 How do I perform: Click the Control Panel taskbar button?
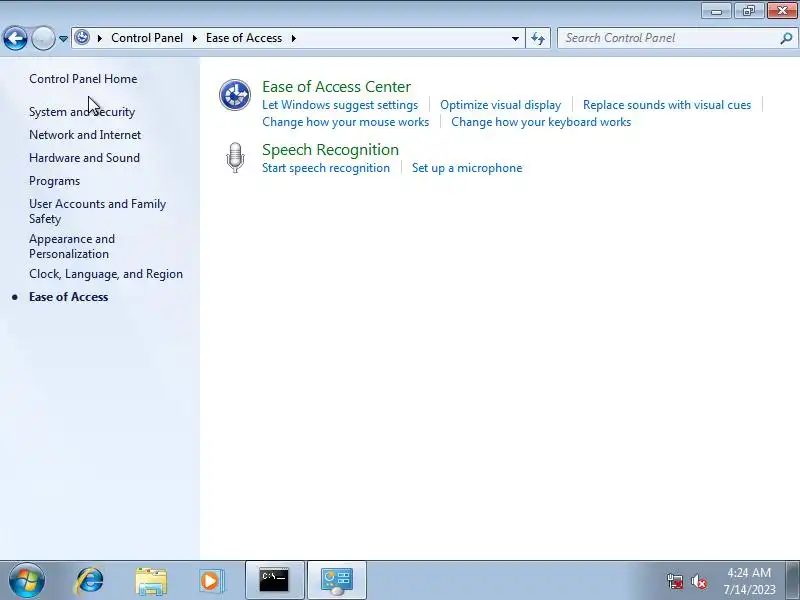pyautogui.click(x=337, y=581)
